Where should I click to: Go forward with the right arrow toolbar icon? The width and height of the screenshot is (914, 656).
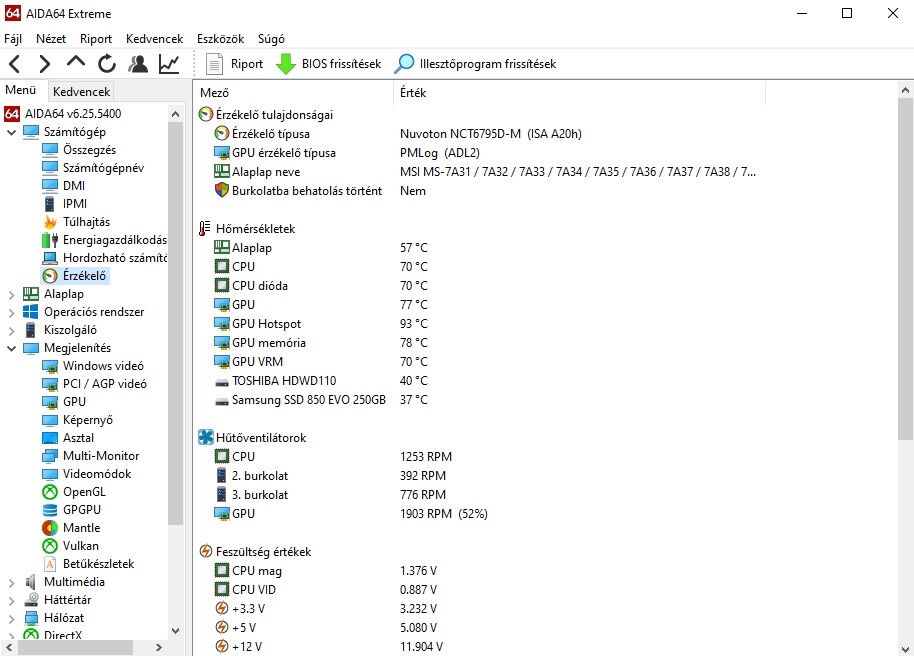44,64
